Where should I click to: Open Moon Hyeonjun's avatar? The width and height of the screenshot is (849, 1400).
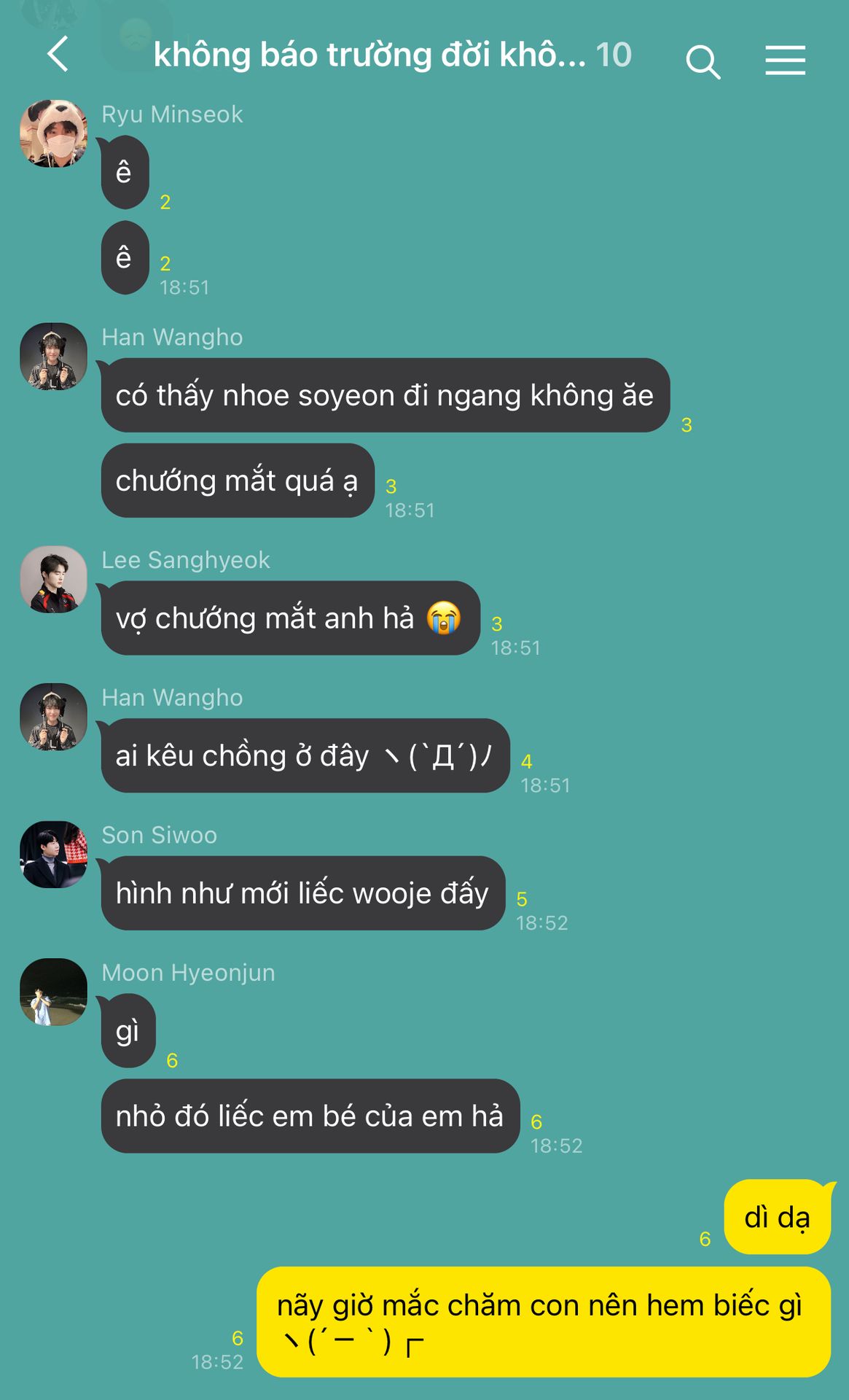coord(53,992)
